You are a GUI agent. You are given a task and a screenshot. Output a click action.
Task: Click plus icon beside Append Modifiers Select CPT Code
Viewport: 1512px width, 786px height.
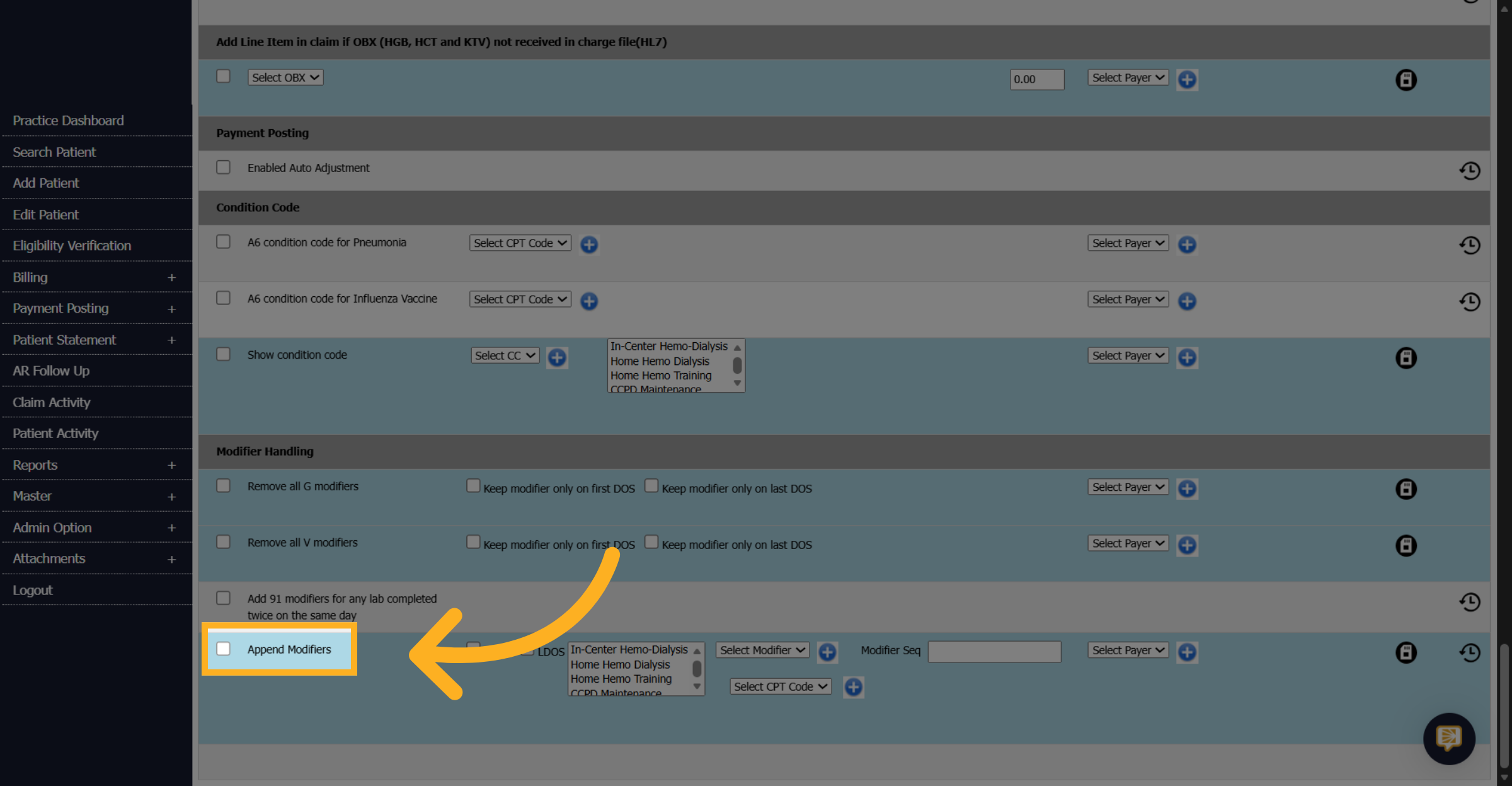tap(854, 687)
